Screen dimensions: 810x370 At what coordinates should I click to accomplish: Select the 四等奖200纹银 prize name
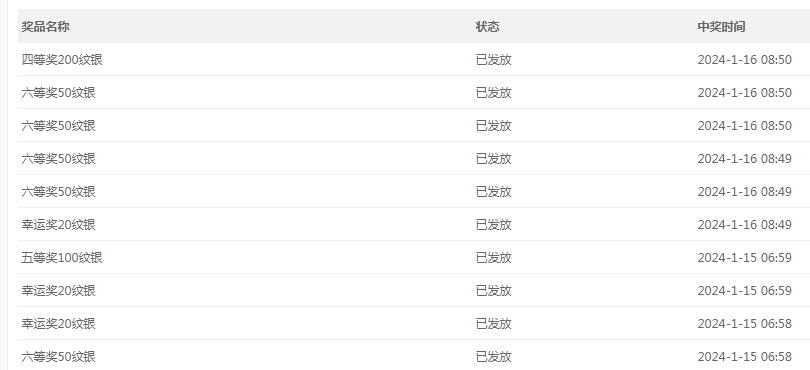coord(62,60)
